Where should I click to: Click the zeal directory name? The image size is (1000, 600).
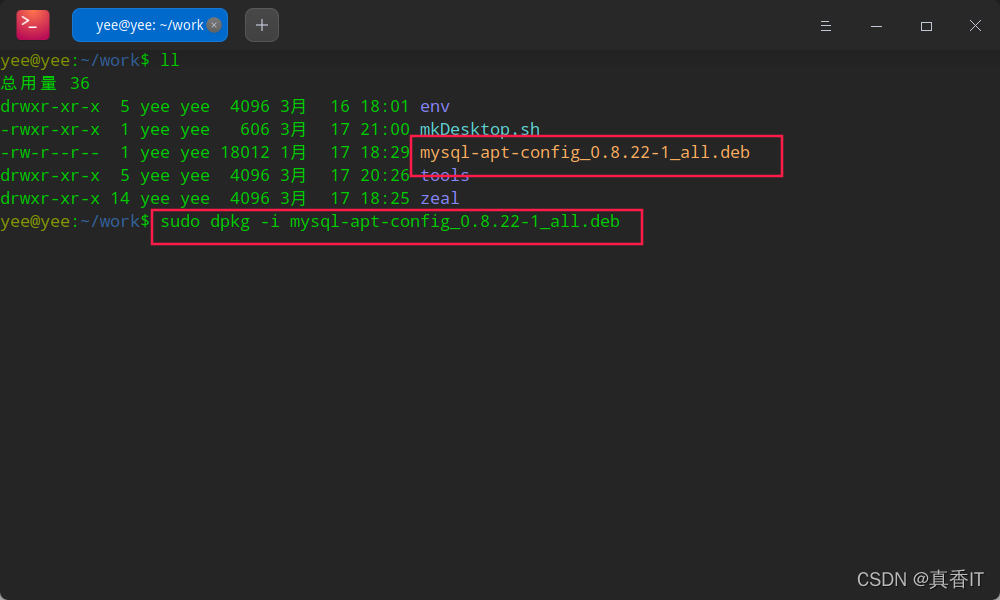(x=439, y=198)
